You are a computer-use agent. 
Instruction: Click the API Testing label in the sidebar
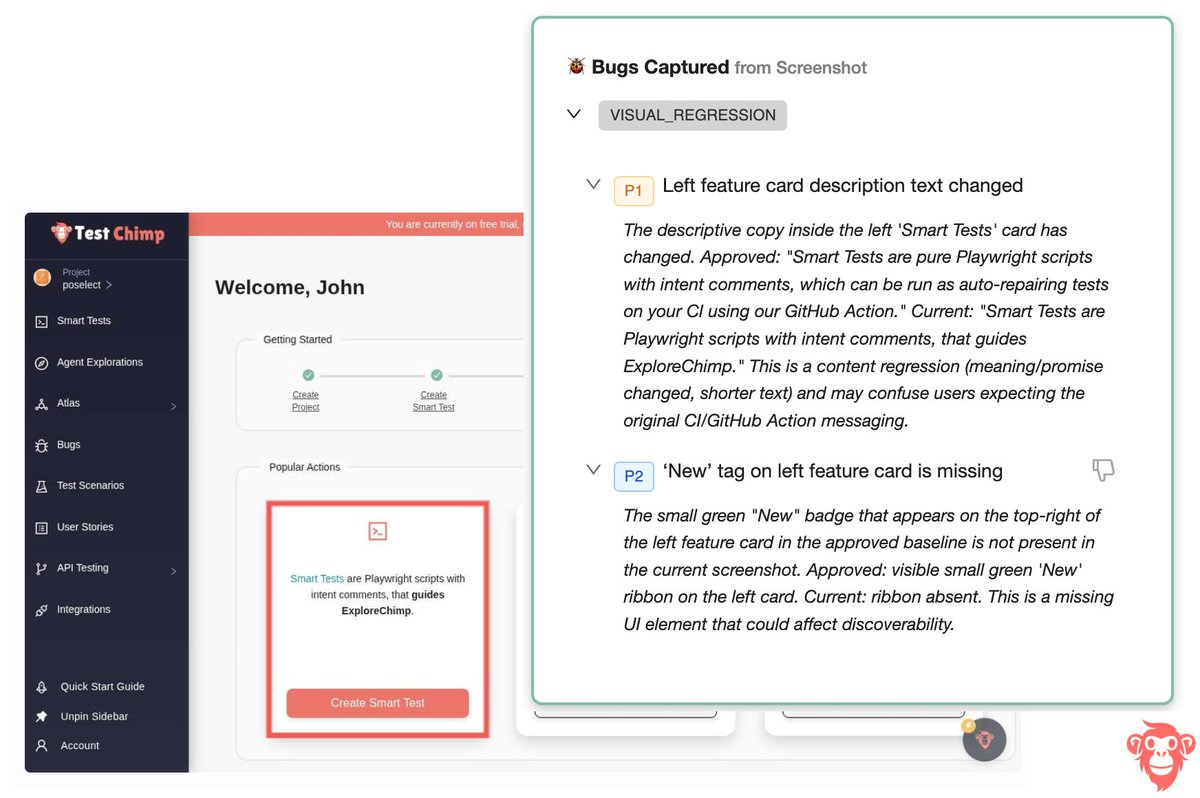coord(83,568)
